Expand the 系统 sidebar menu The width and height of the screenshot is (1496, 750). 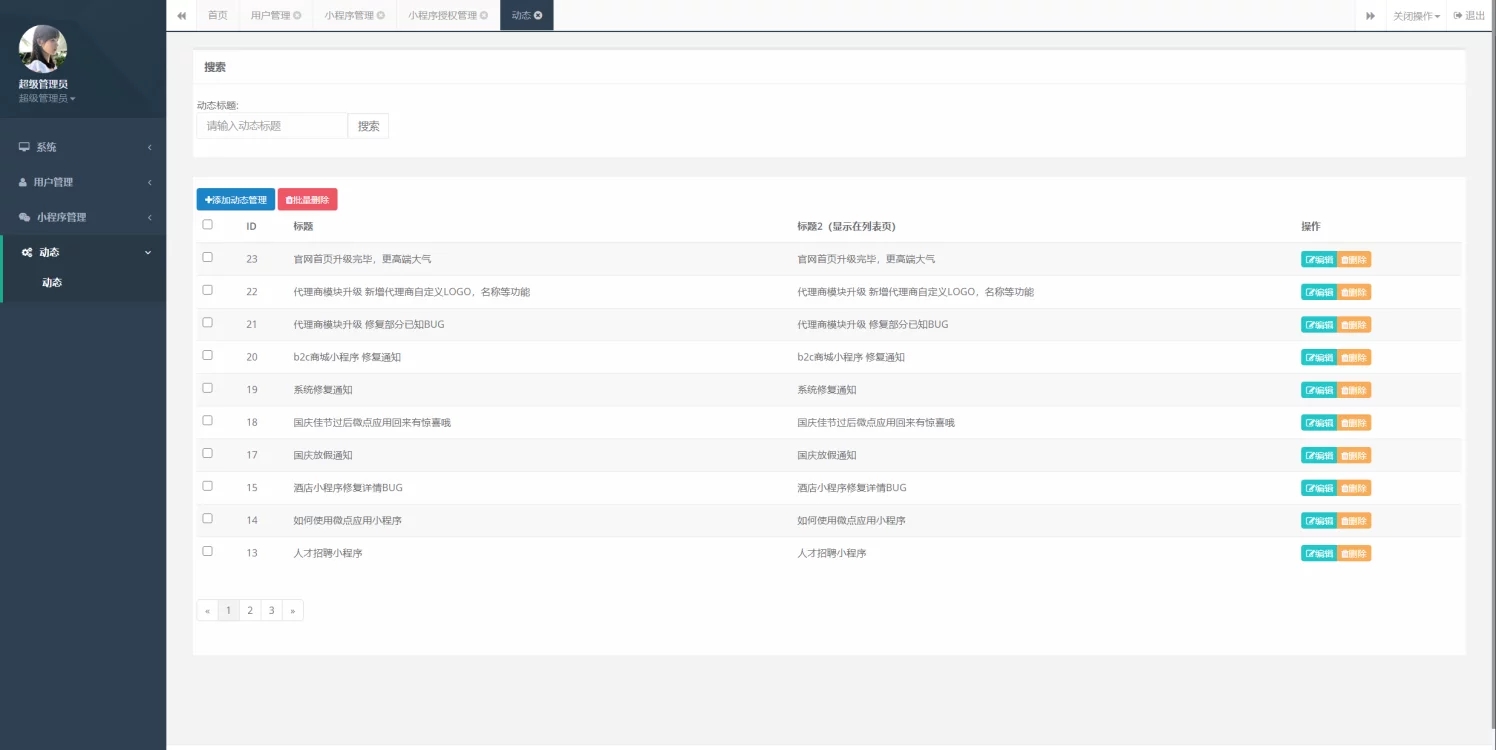pos(84,147)
